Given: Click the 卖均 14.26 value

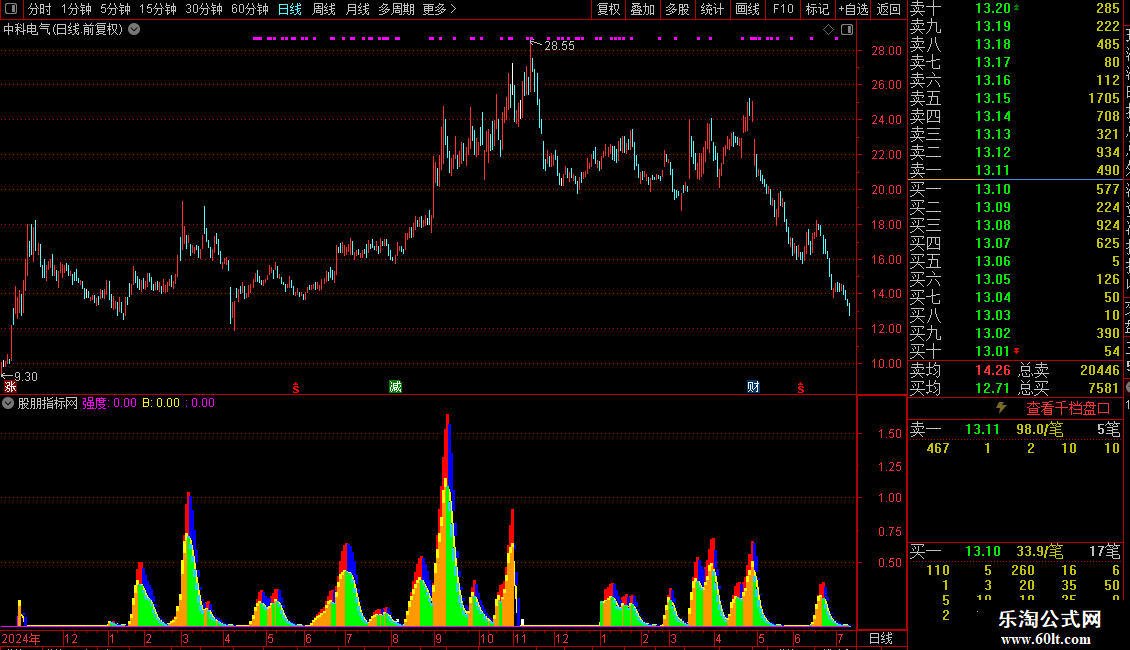Looking at the screenshot, I should tap(993, 370).
